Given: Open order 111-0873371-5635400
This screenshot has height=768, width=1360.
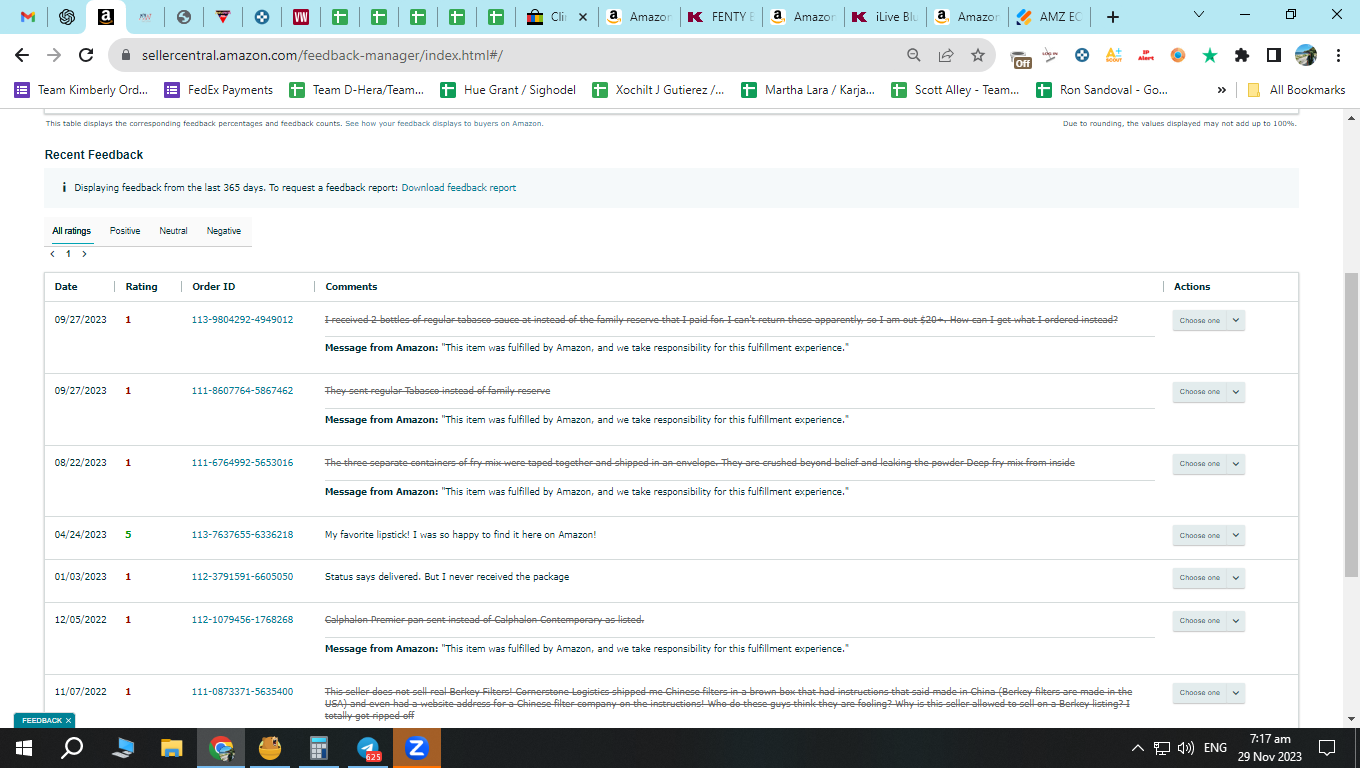Looking at the screenshot, I should pos(242,692).
